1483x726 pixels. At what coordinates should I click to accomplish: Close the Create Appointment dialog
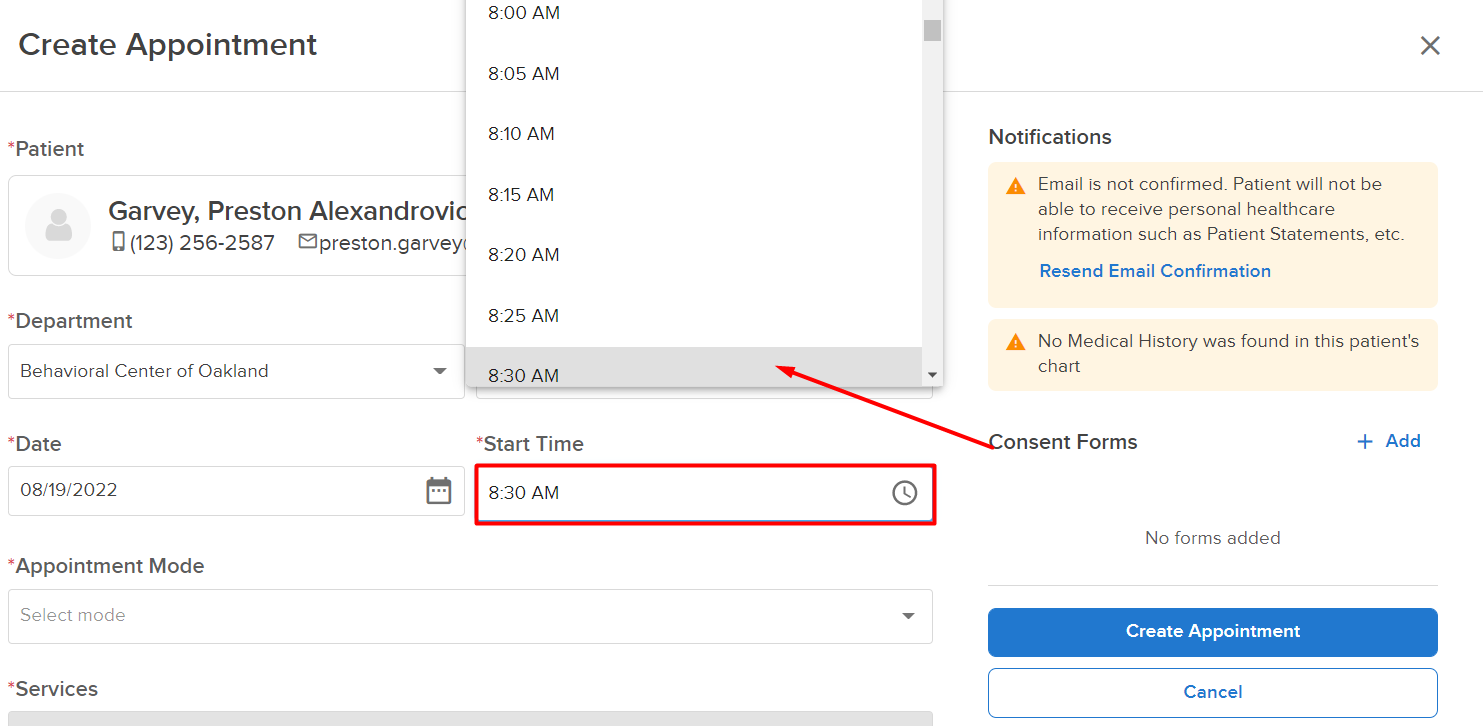coord(1430,46)
